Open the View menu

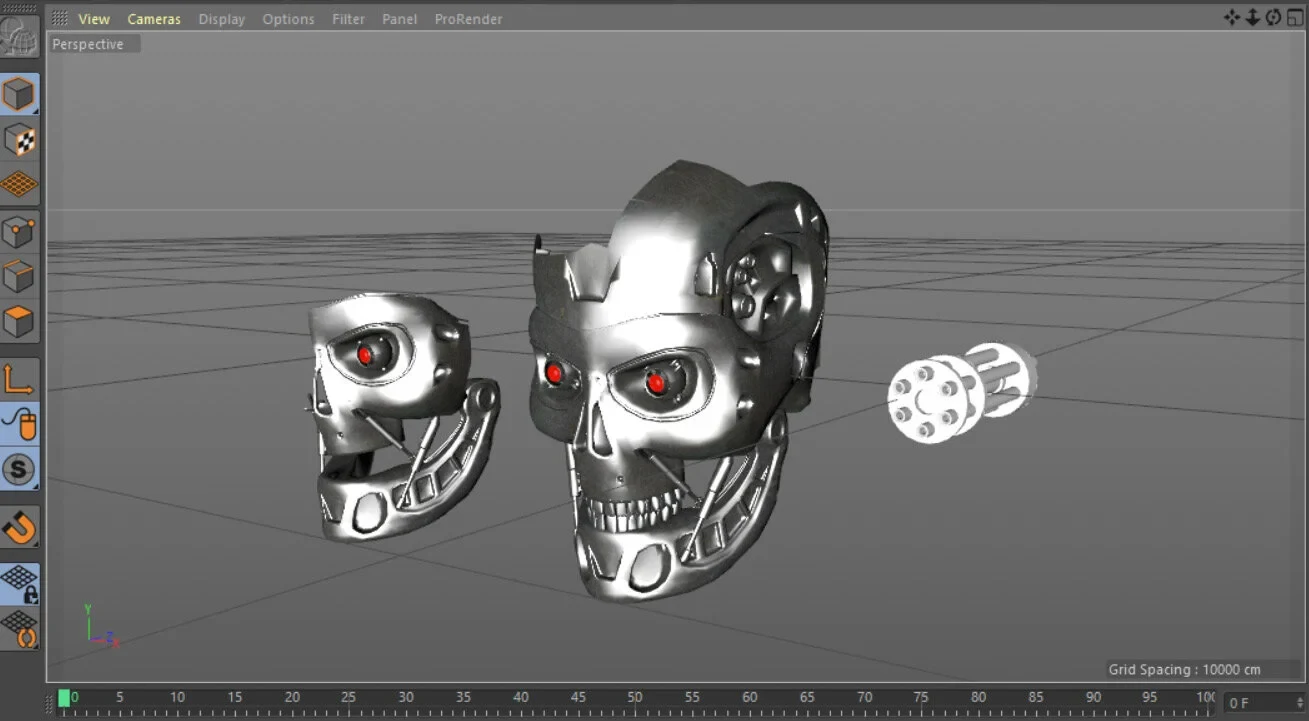pyautogui.click(x=94, y=19)
